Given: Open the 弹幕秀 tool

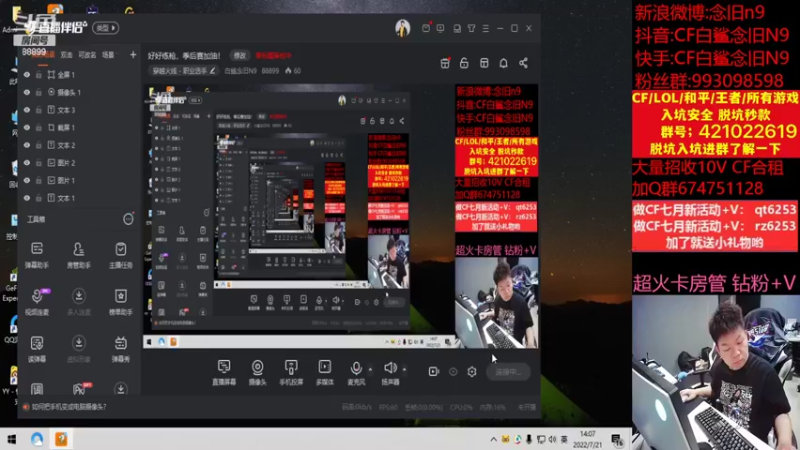Looking at the screenshot, I should [120, 348].
